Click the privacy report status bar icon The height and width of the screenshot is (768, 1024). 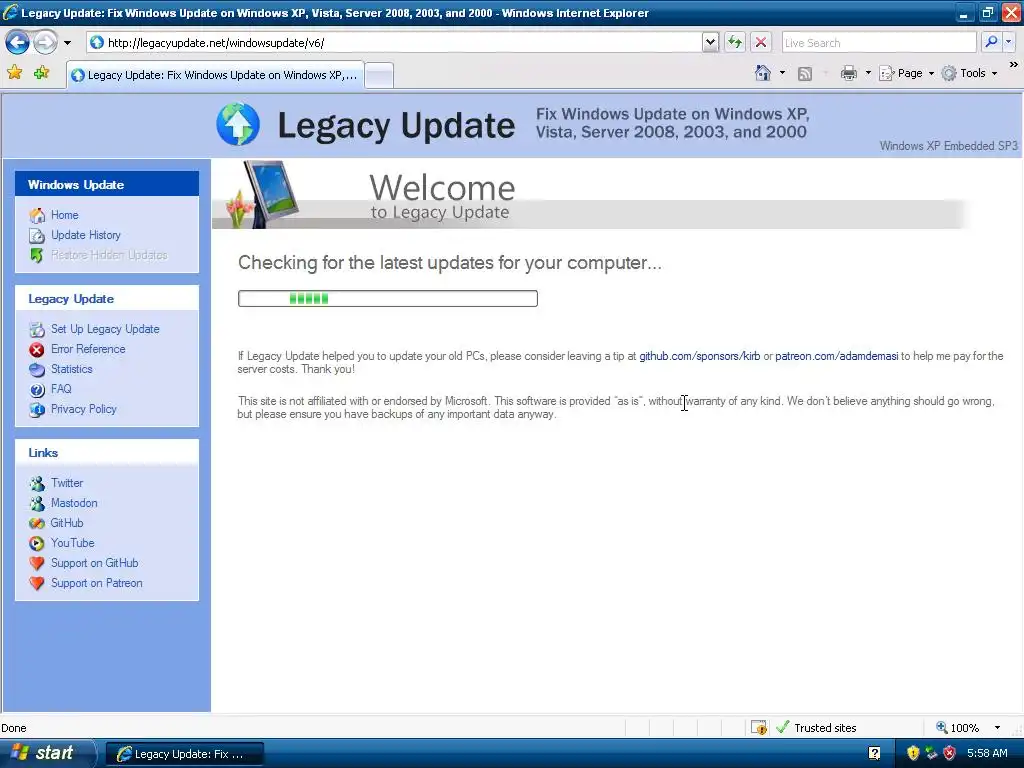(759, 728)
